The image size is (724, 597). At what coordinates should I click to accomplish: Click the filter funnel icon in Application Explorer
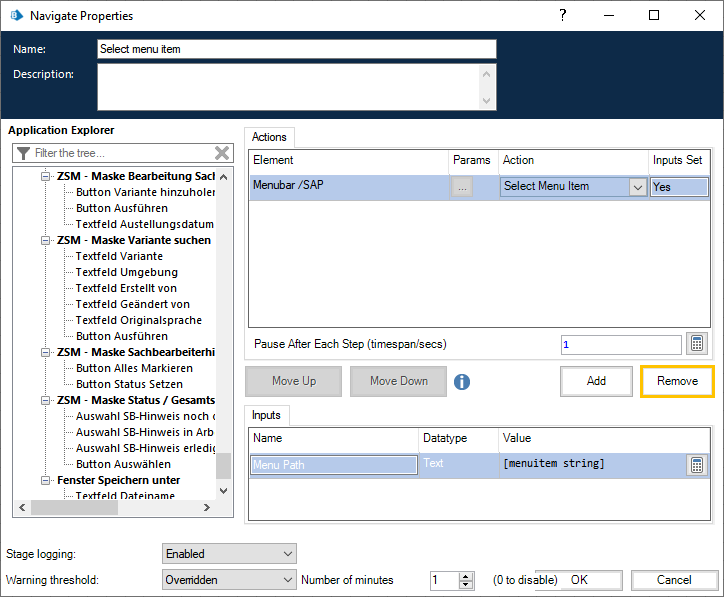[x=23, y=153]
